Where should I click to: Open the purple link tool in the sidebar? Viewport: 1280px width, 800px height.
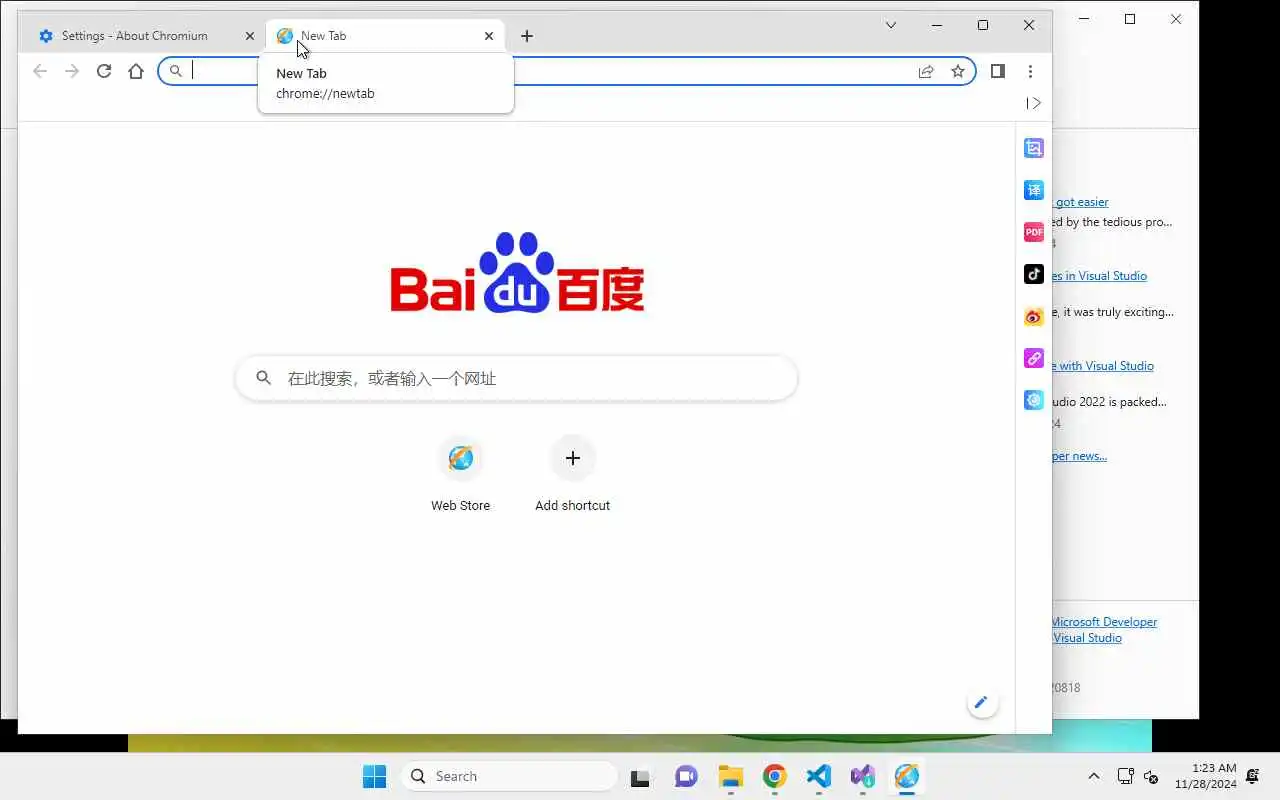coord(1034,358)
